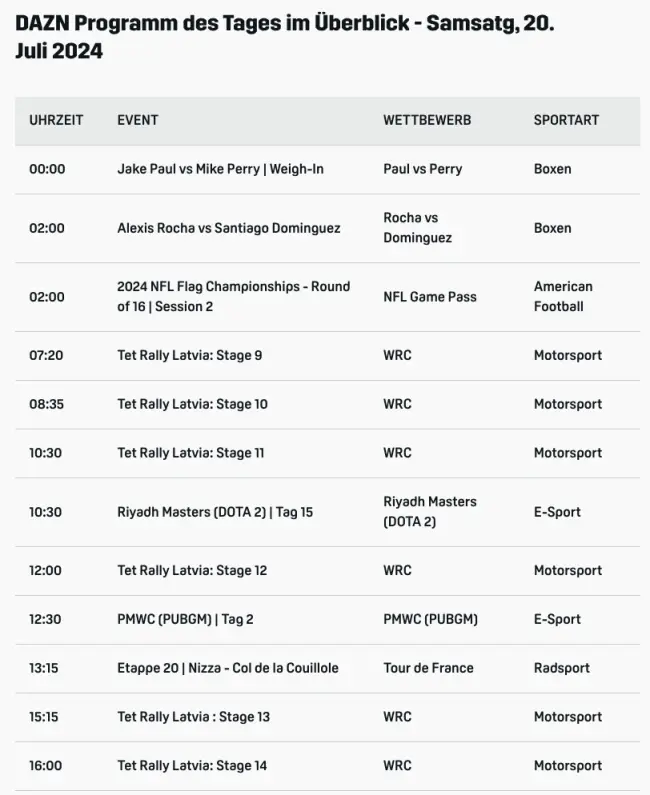Select the SPORTART column header

tap(566, 120)
